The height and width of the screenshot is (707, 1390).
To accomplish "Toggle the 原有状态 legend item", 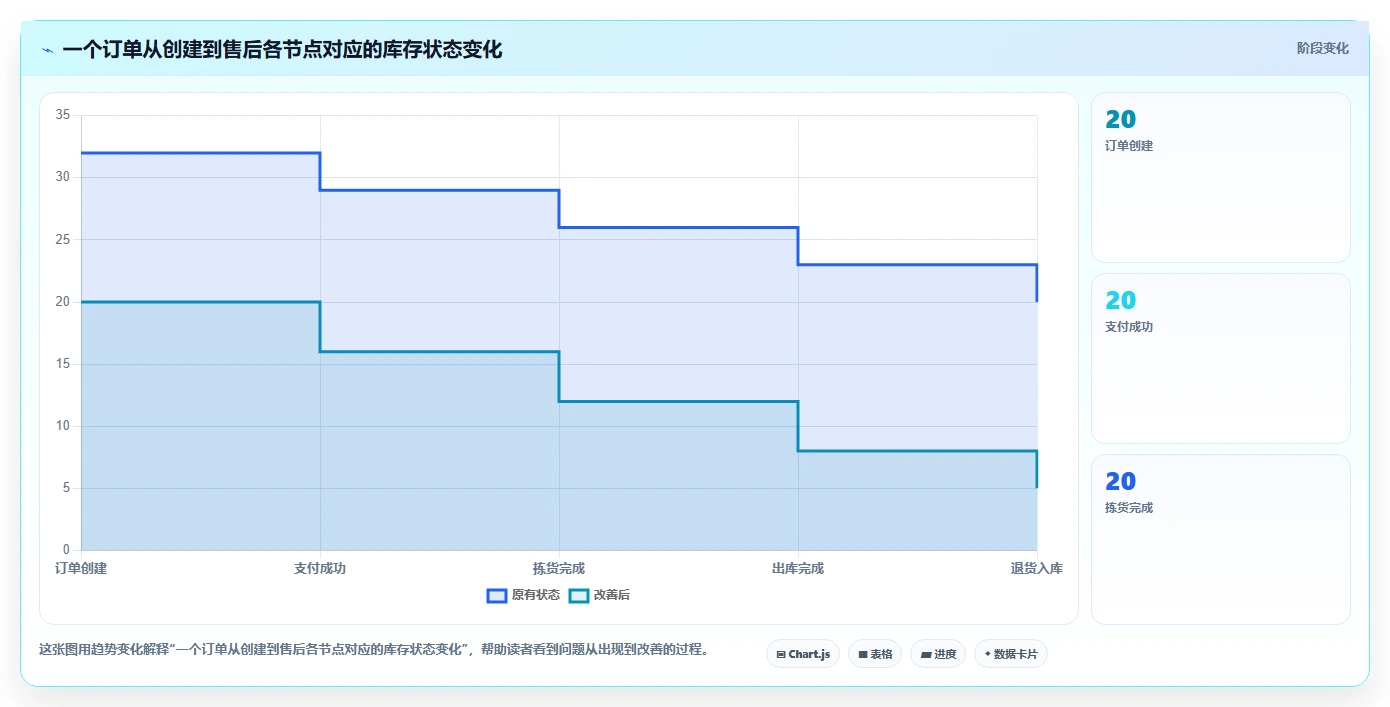I will tap(523, 595).
